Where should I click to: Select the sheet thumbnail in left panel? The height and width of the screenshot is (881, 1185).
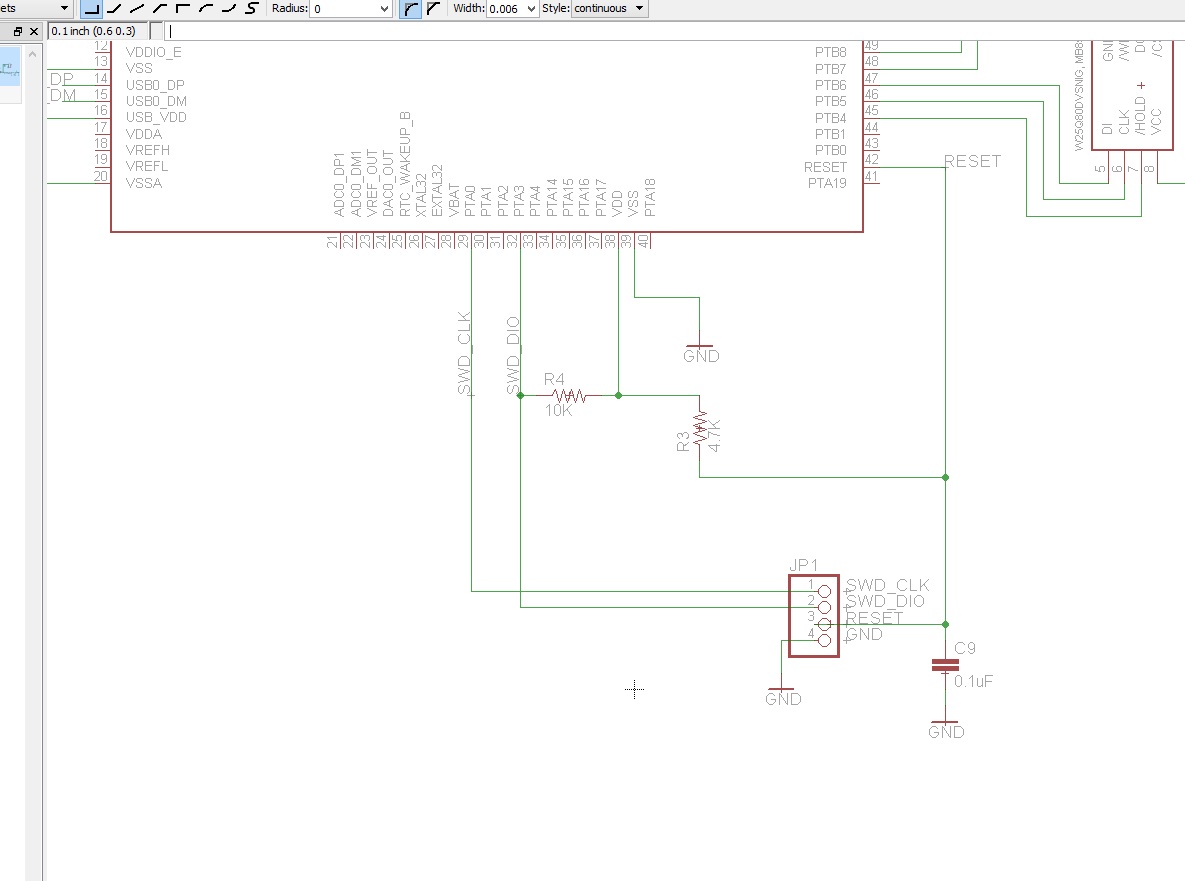[10, 68]
